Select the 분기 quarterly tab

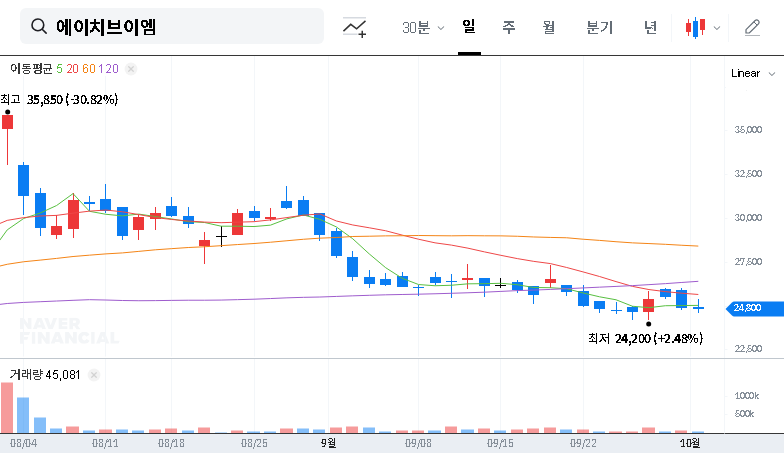click(x=599, y=28)
